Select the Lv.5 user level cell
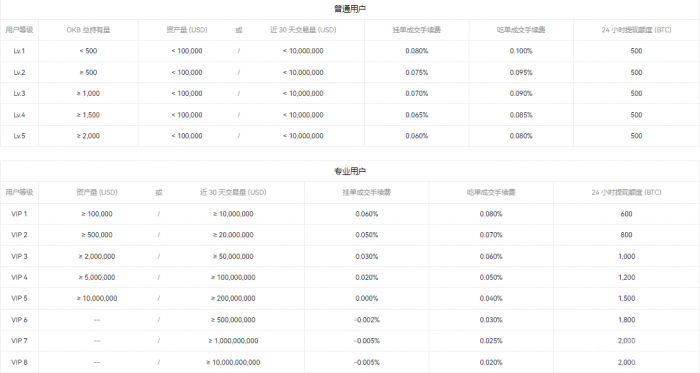The height and width of the screenshot is (373, 700). pos(19,136)
